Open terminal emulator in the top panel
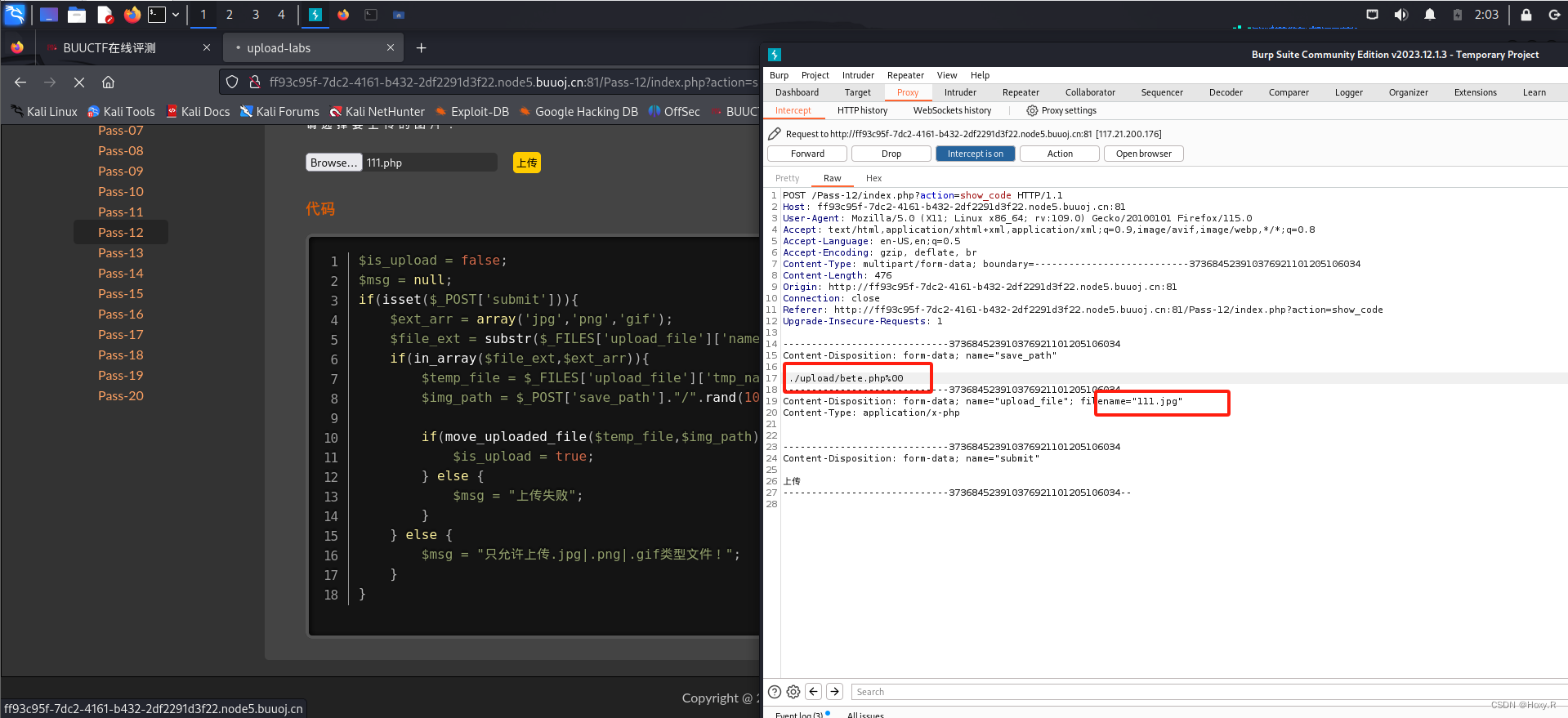 coord(157,15)
